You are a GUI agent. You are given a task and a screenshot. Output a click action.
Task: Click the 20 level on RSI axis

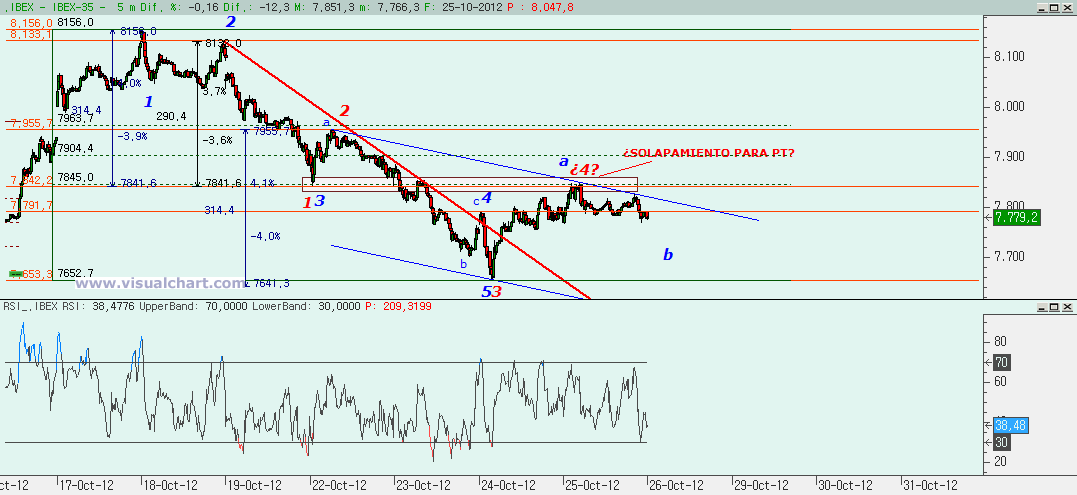[1001, 461]
